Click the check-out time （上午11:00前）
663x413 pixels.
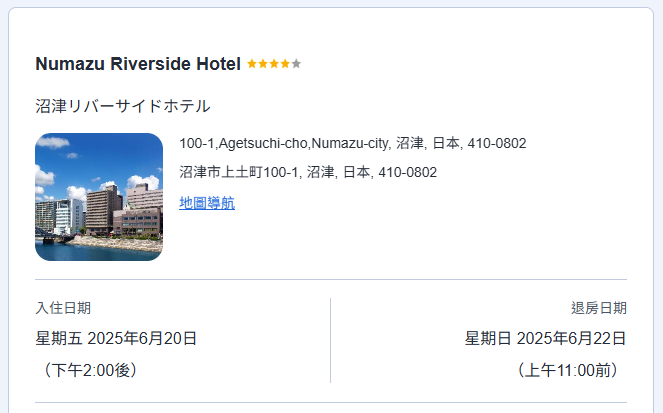(x=567, y=370)
